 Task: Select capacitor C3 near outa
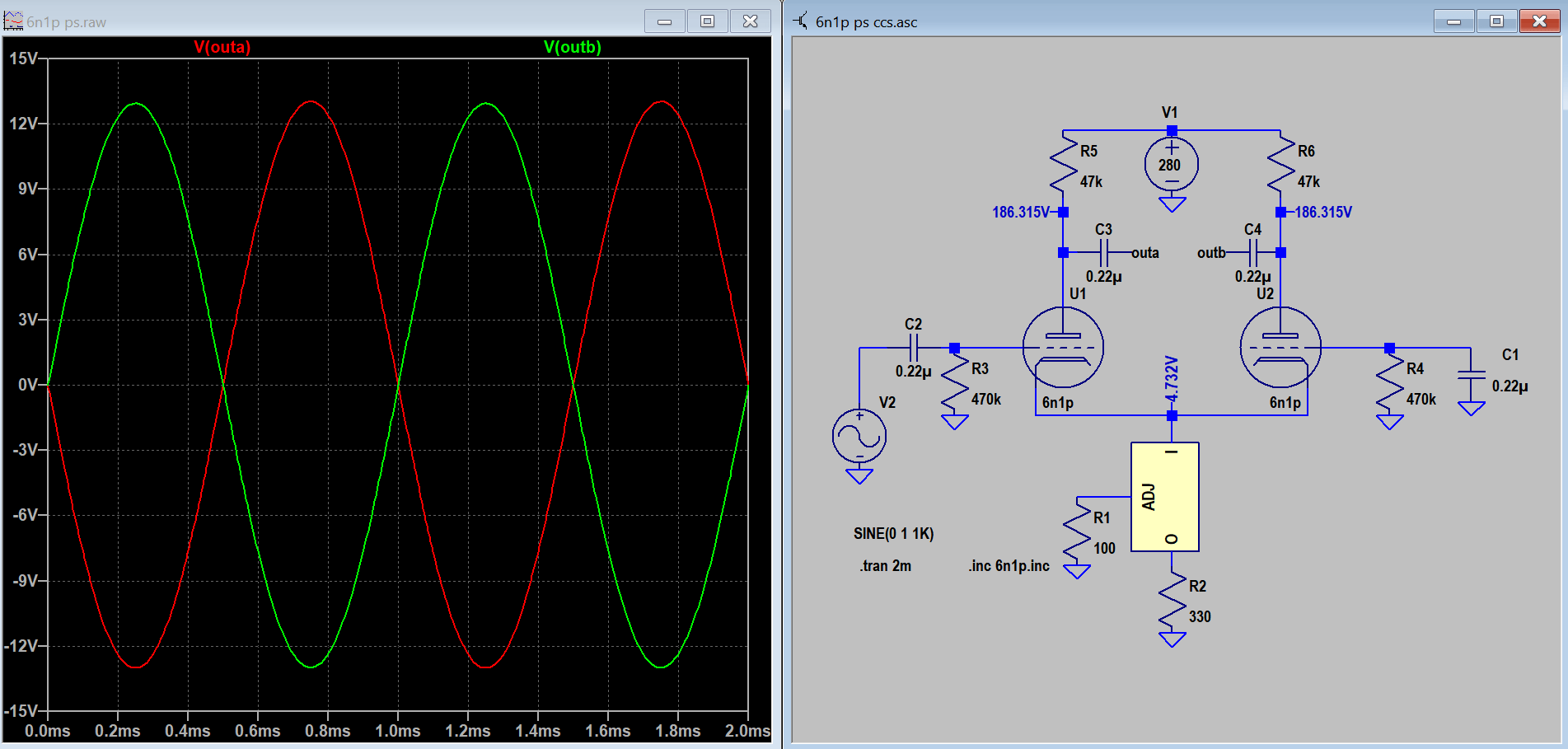(1104, 253)
